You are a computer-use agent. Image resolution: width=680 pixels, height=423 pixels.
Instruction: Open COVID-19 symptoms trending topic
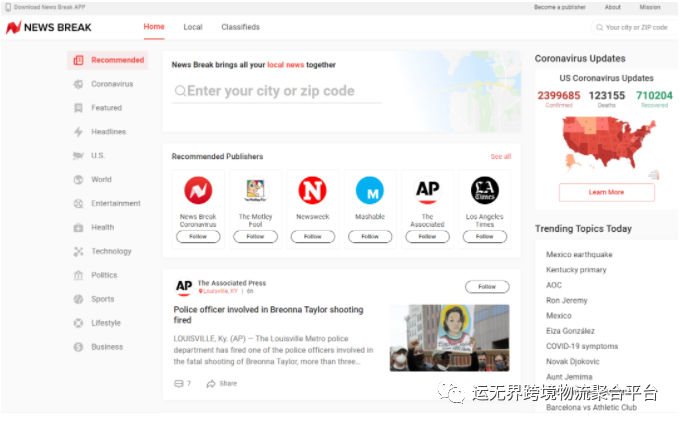pos(582,346)
